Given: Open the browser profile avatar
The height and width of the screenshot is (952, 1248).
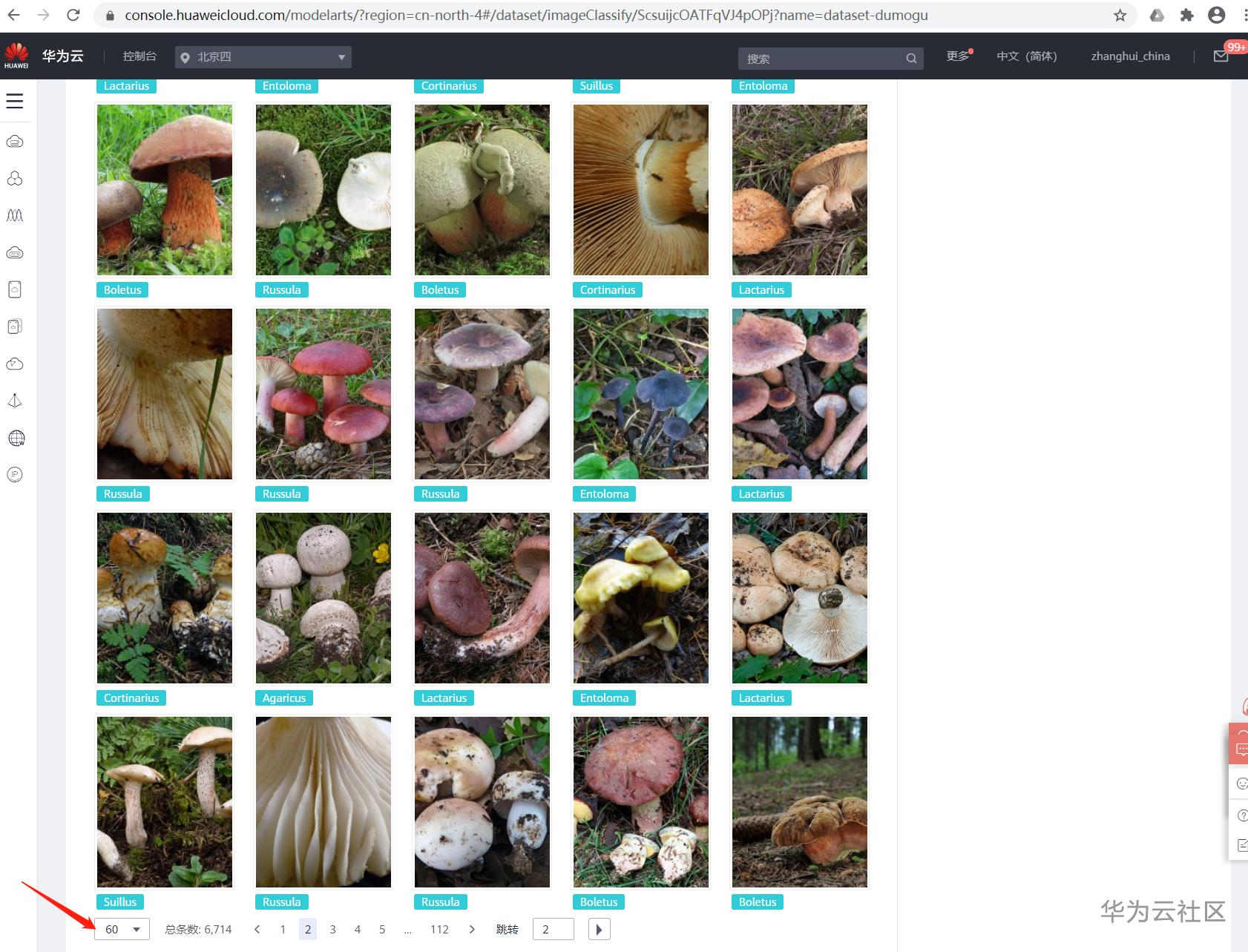Looking at the screenshot, I should tap(1216, 15).
